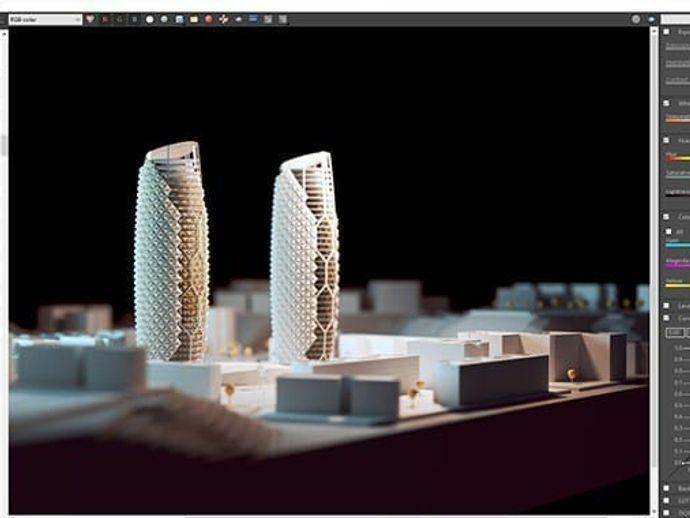Adjust the Saturation slider
Screen dimensions: 690x518
click(678, 177)
